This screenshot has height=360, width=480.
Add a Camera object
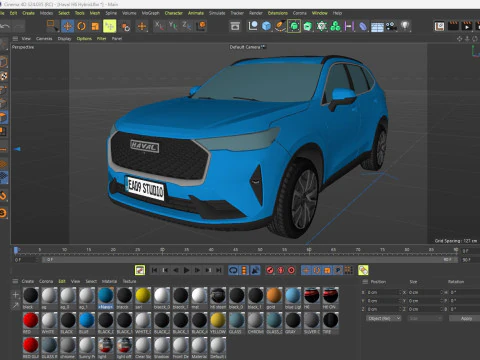pos(391,26)
